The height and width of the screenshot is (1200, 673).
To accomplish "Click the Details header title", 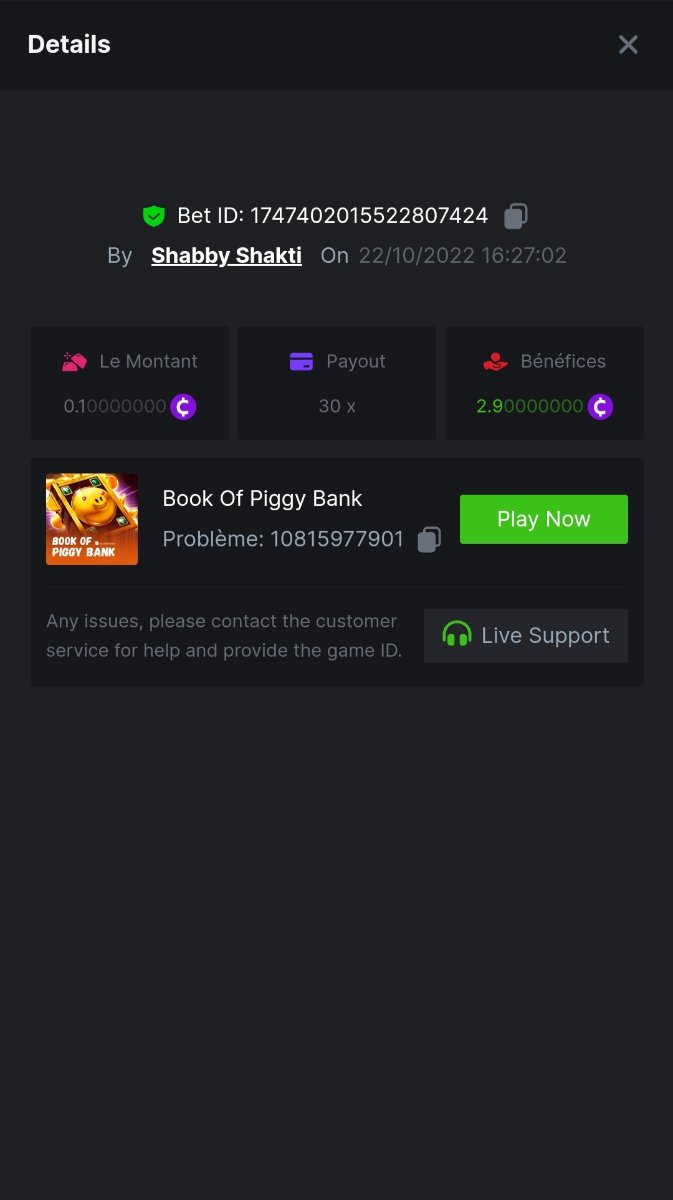I will click(69, 44).
